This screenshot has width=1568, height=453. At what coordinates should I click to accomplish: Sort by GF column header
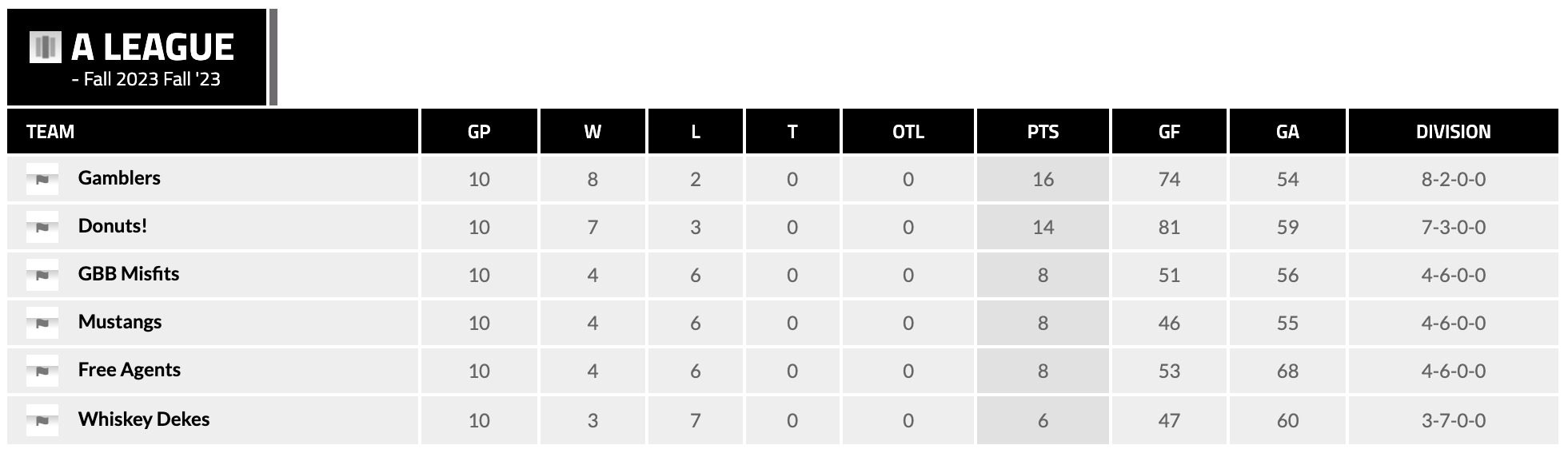[1169, 132]
